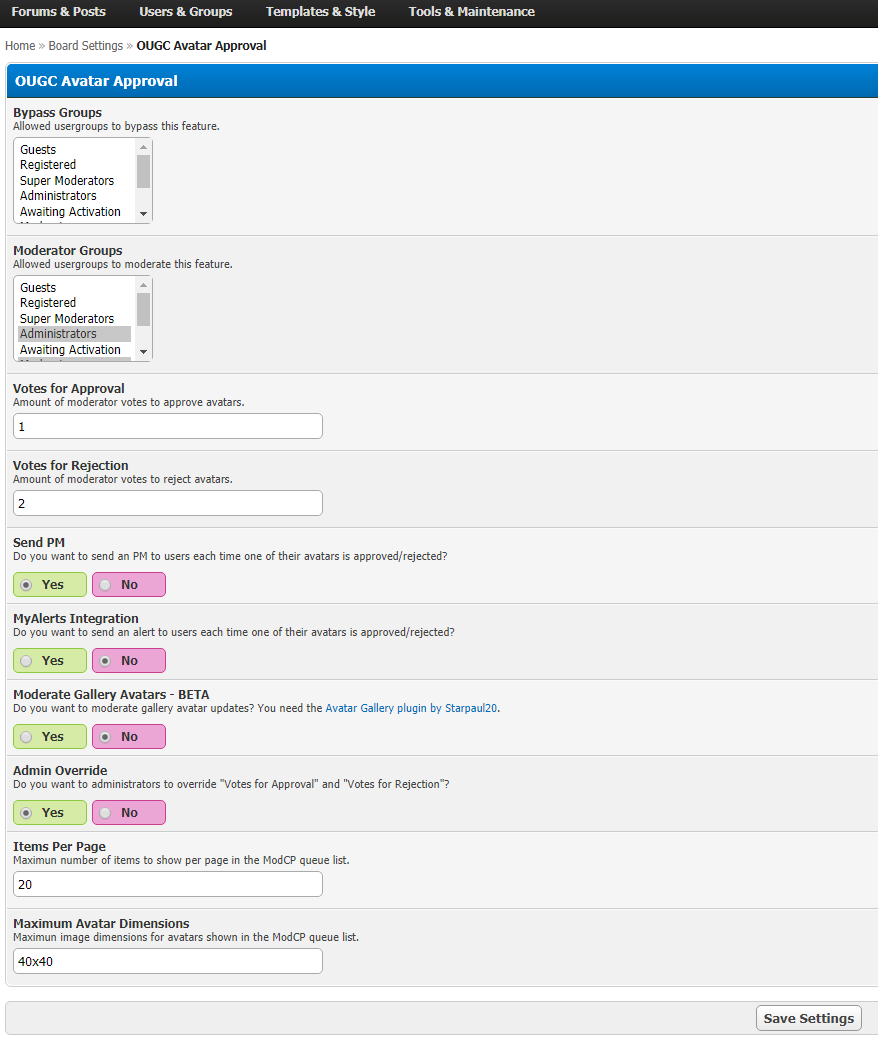Go to Home breadcrumb link

coord(20,45)
